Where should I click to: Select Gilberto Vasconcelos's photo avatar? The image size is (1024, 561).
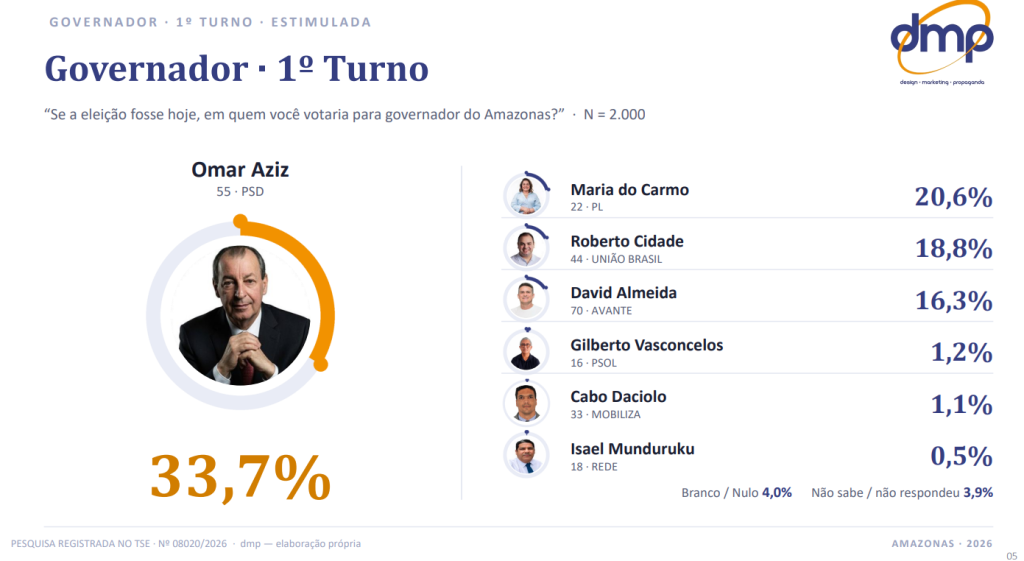tap(526, 351)
